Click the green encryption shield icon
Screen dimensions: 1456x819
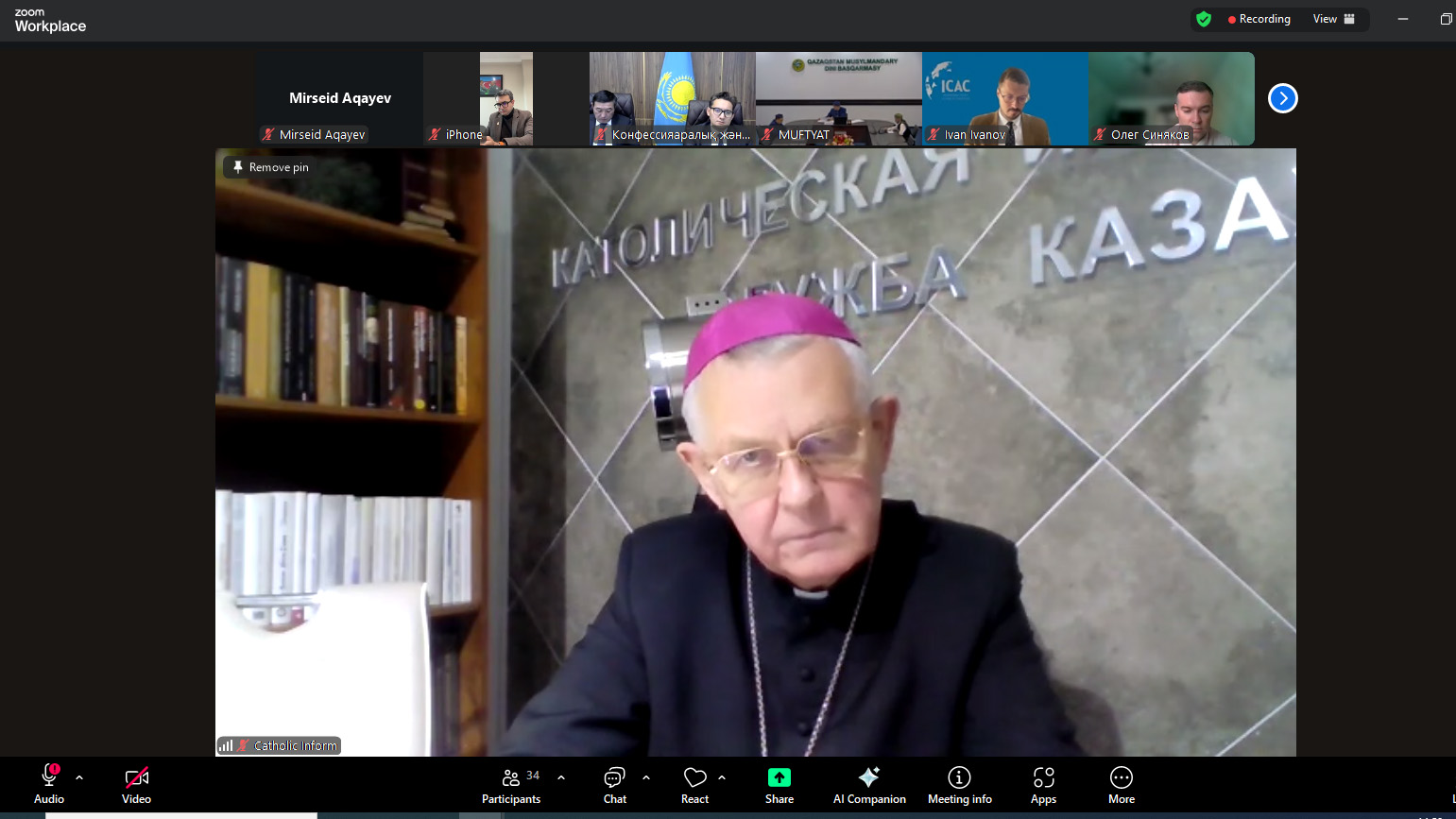[1204, 19]
